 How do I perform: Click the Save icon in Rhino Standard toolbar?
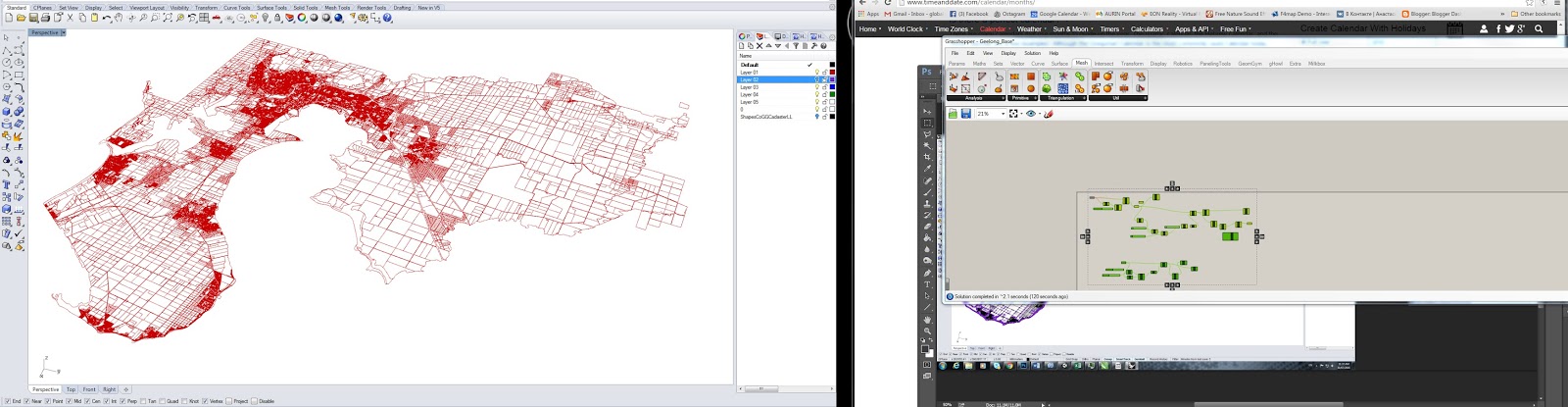(33, 18)
